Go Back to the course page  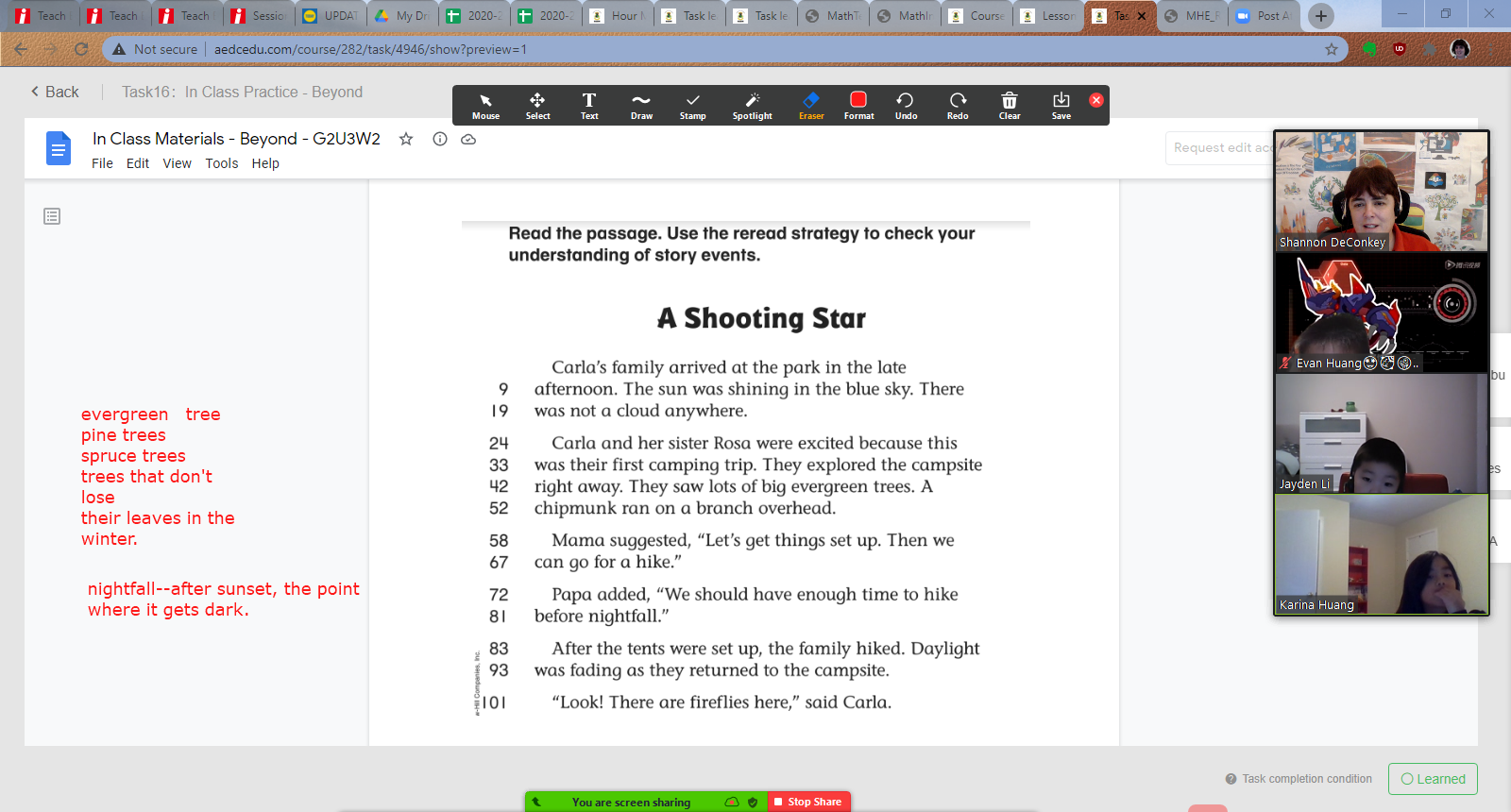point(55,92)
